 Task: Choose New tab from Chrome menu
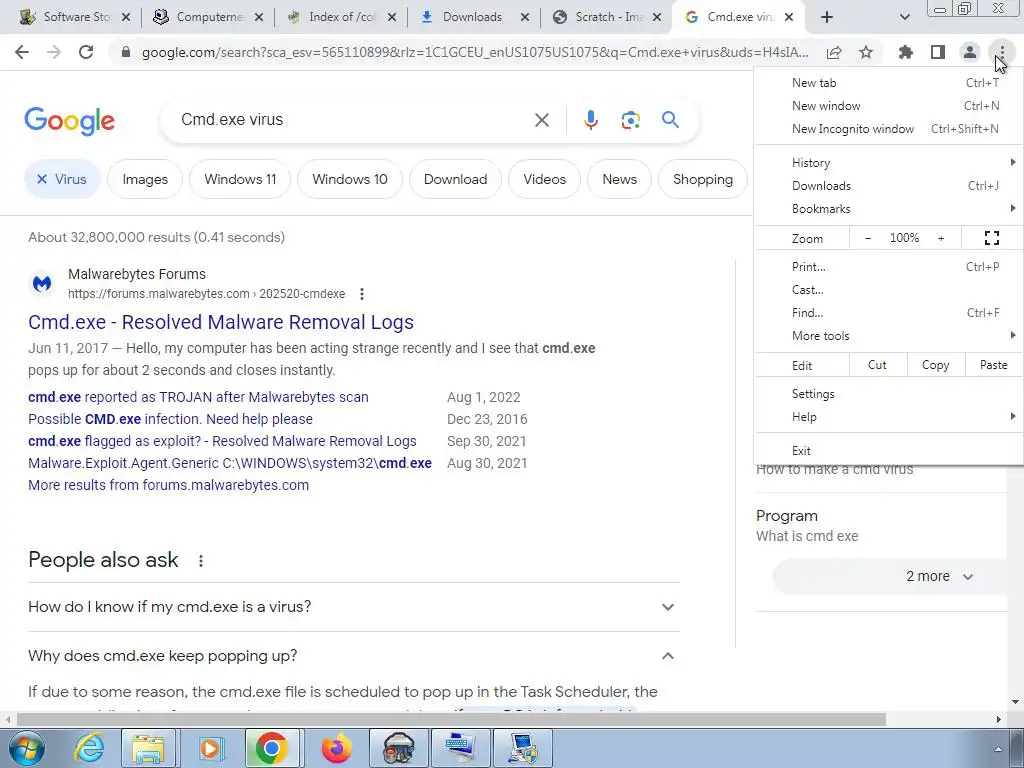(x=889, y=83)
